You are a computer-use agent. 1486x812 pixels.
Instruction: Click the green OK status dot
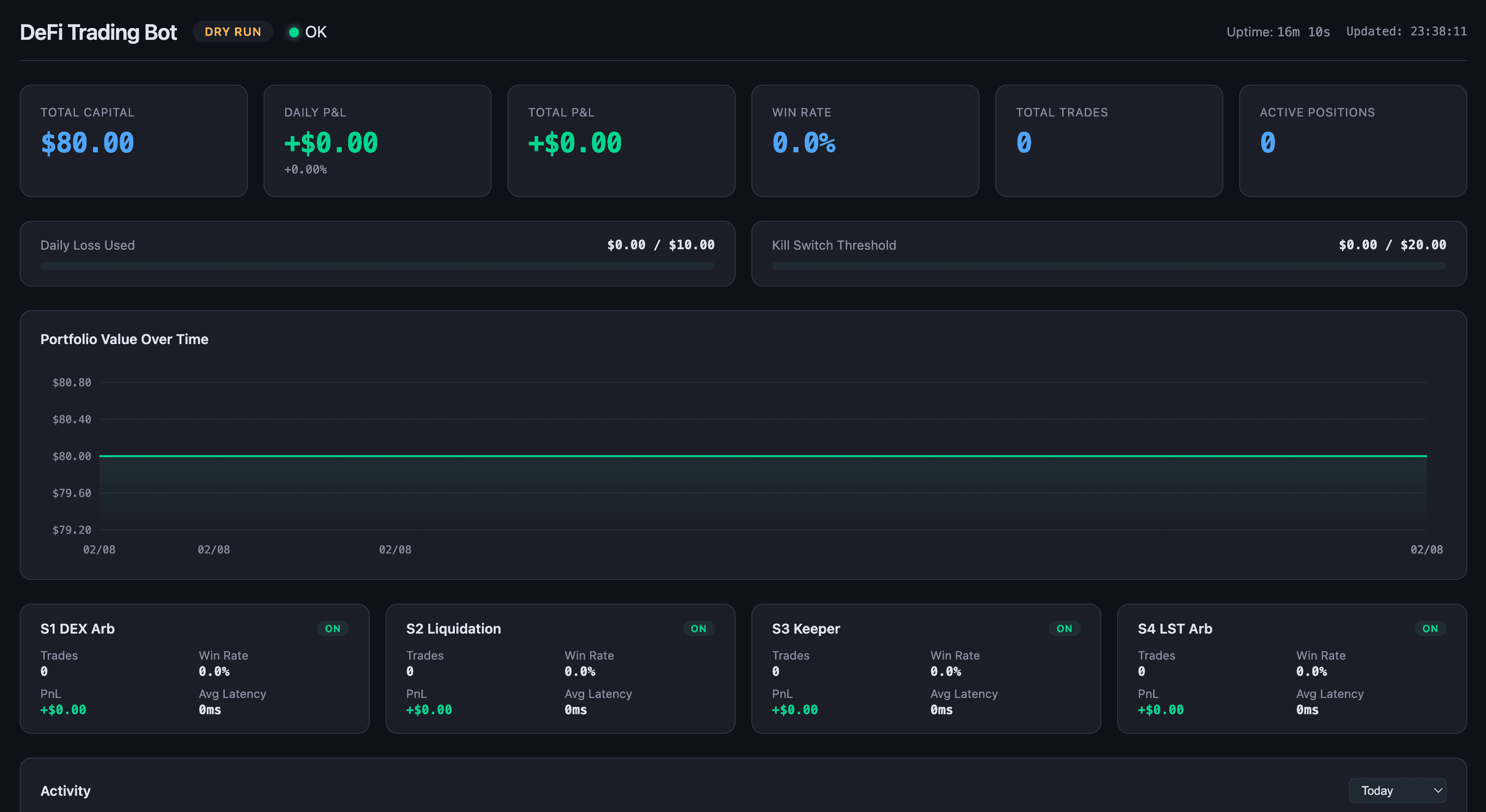tap(294, 32)
